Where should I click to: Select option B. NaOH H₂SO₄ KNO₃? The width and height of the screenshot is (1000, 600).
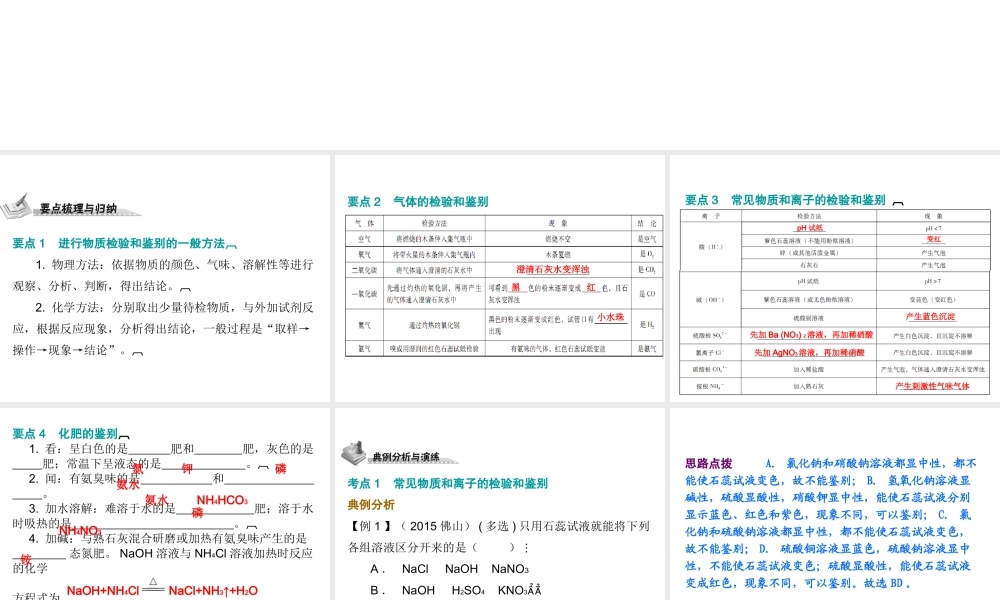pyautogui.click(x=455, y=590)
